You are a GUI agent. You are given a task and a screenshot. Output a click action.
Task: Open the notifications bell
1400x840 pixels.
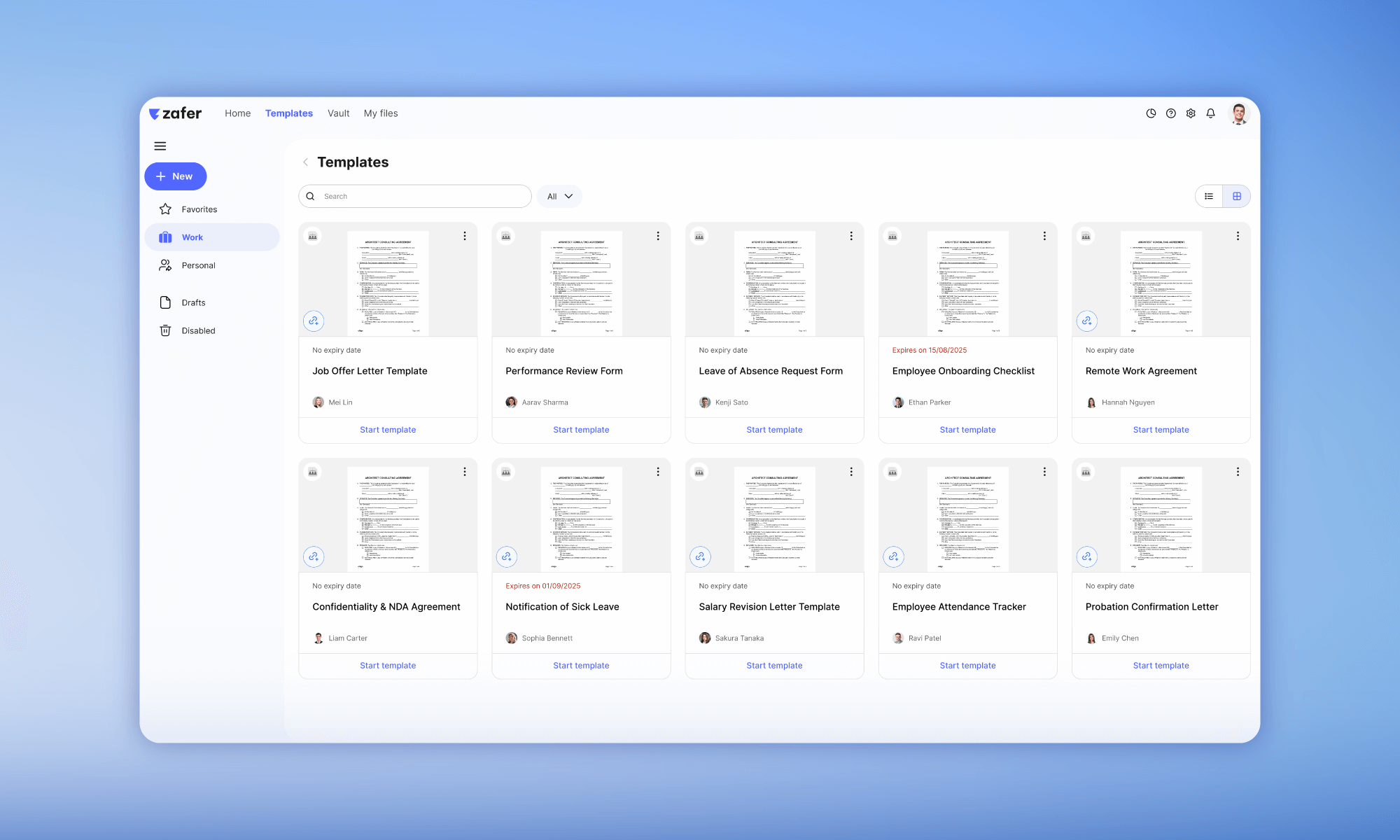point(1210,113)
